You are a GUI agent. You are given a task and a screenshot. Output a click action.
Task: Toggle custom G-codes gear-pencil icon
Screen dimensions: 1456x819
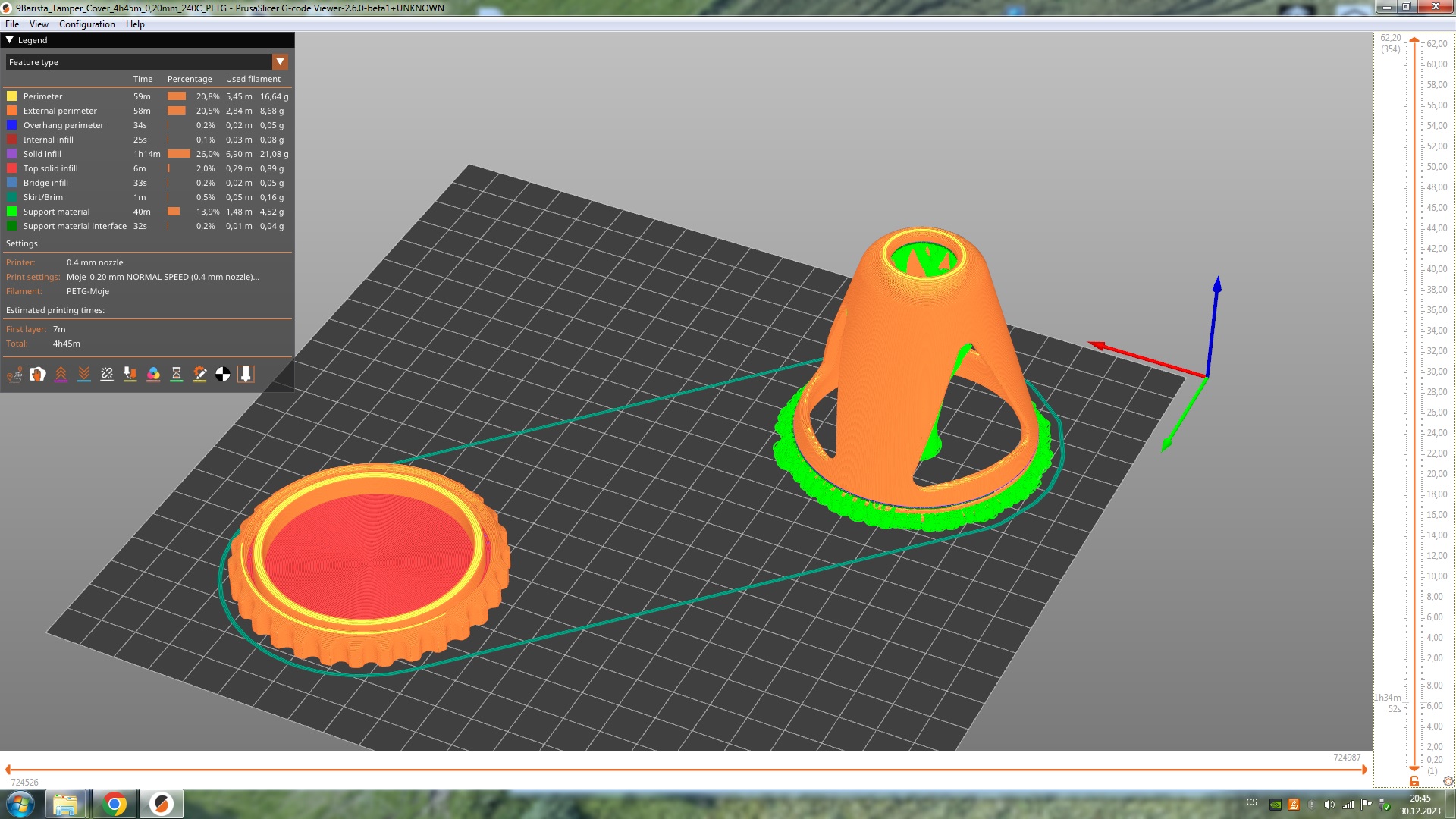[x=199, y=374]
